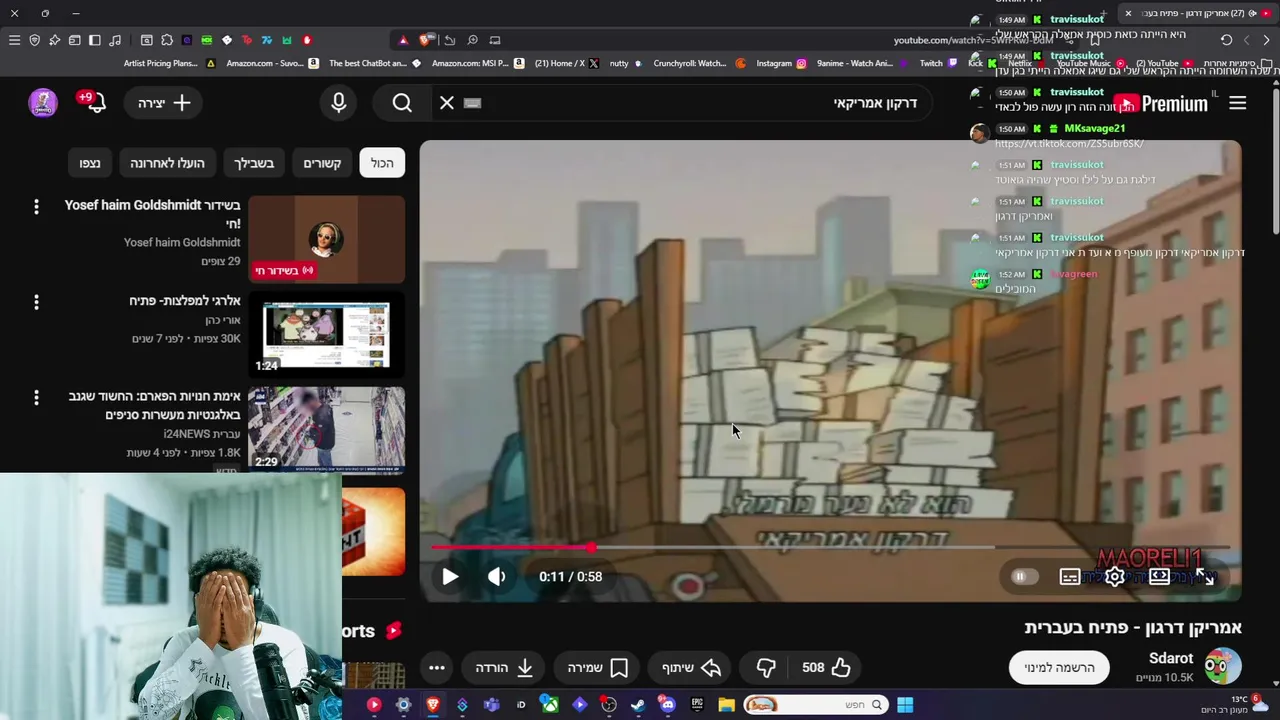Open Brave VPN shield toolbar icon
The height and width of the screenshot is (720, 1280).
(34, 40)
